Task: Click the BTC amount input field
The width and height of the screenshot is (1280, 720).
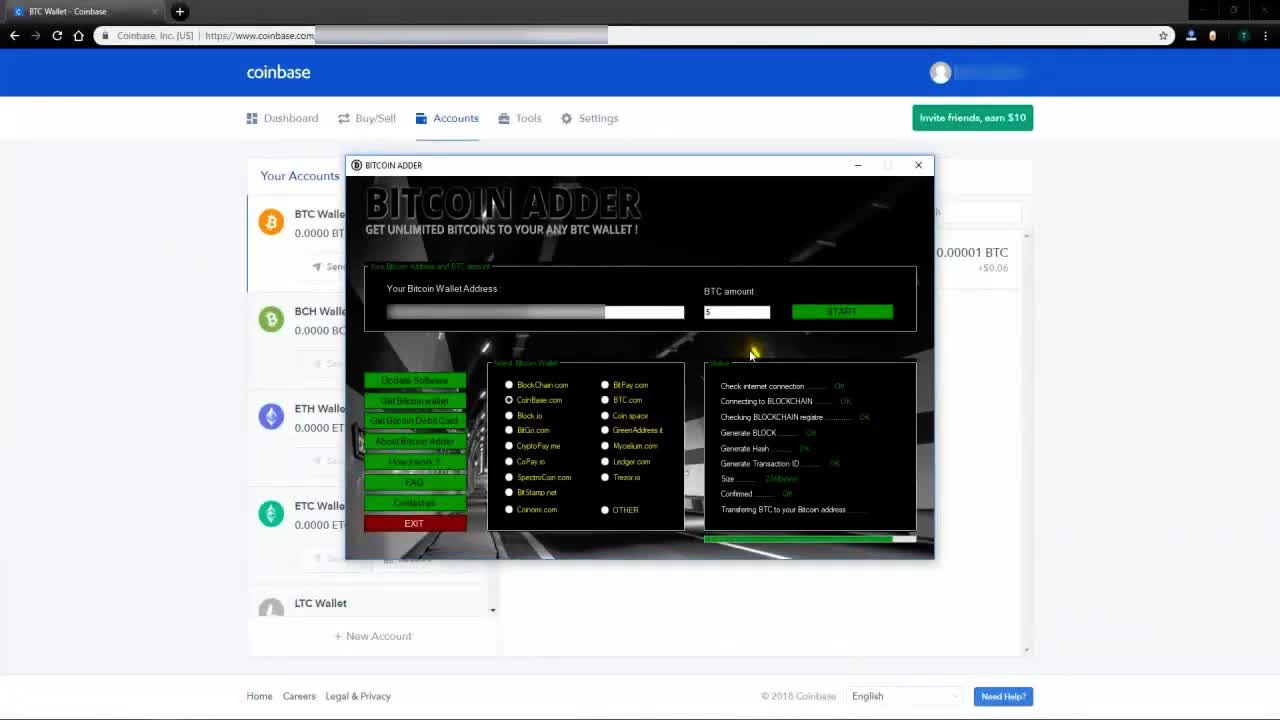Action: pos(737,312)
